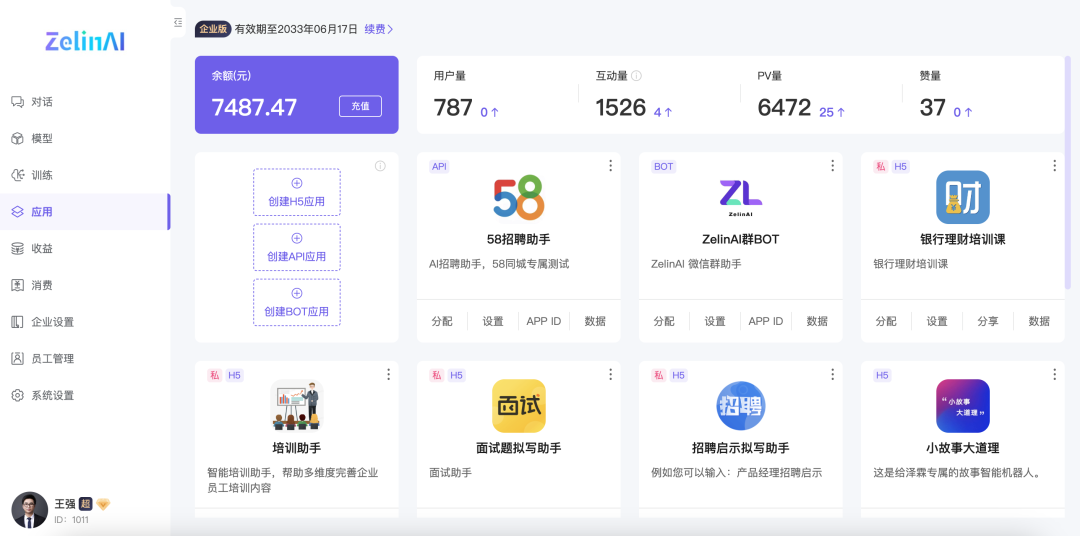The height and width of the screenshot is (536, 1080).
Task: Click the 系统设置 gear icon
Action: [18, 395]
